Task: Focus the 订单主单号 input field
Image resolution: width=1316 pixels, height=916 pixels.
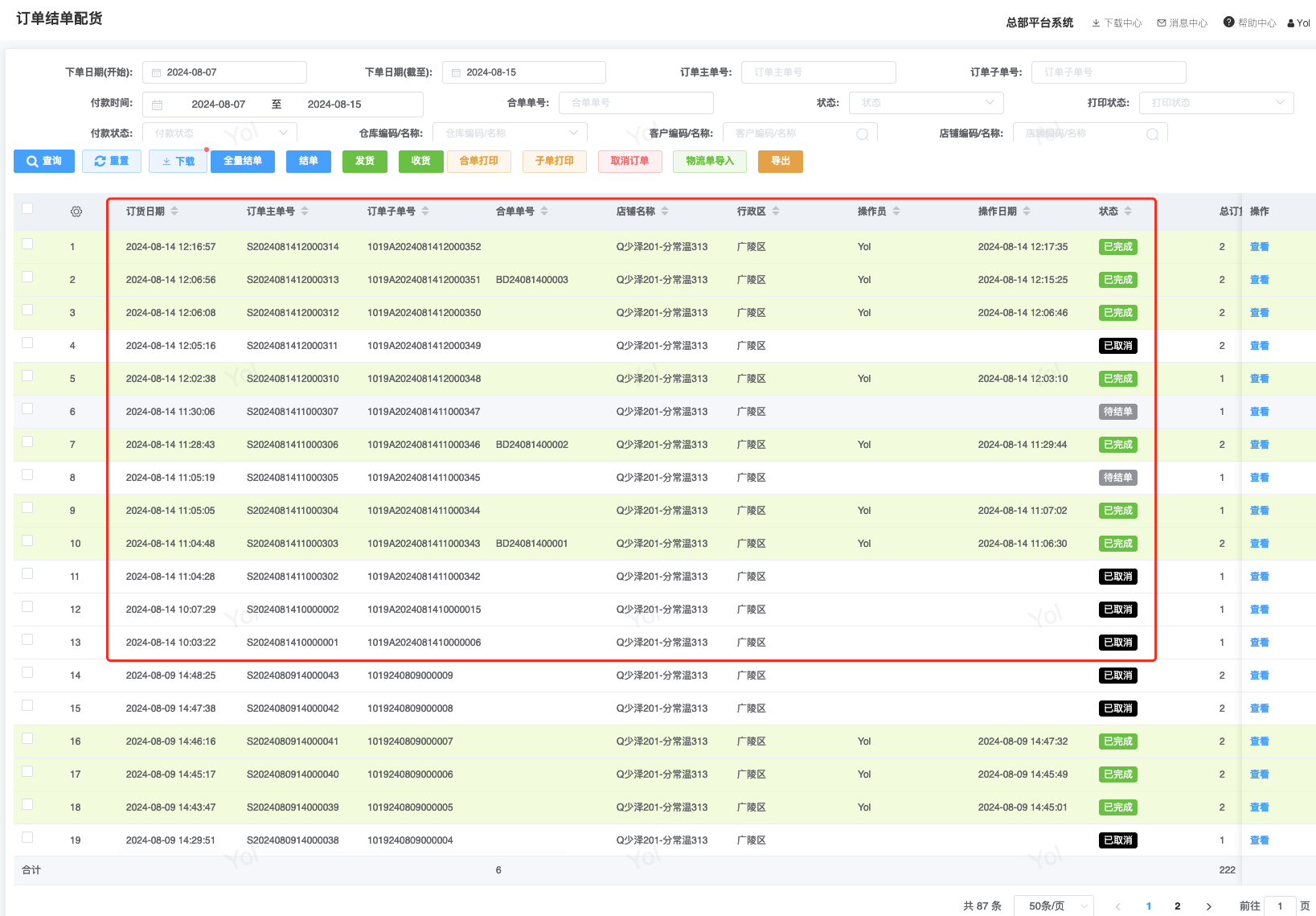Action: tap(818, 72)
